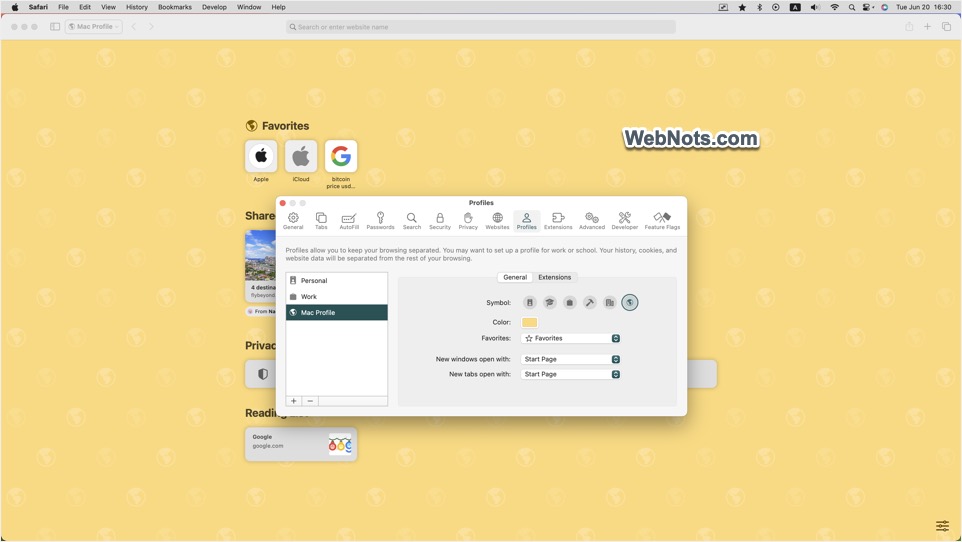
Task: Open the New tabs open with dropdown
Action: click(571, 374)
